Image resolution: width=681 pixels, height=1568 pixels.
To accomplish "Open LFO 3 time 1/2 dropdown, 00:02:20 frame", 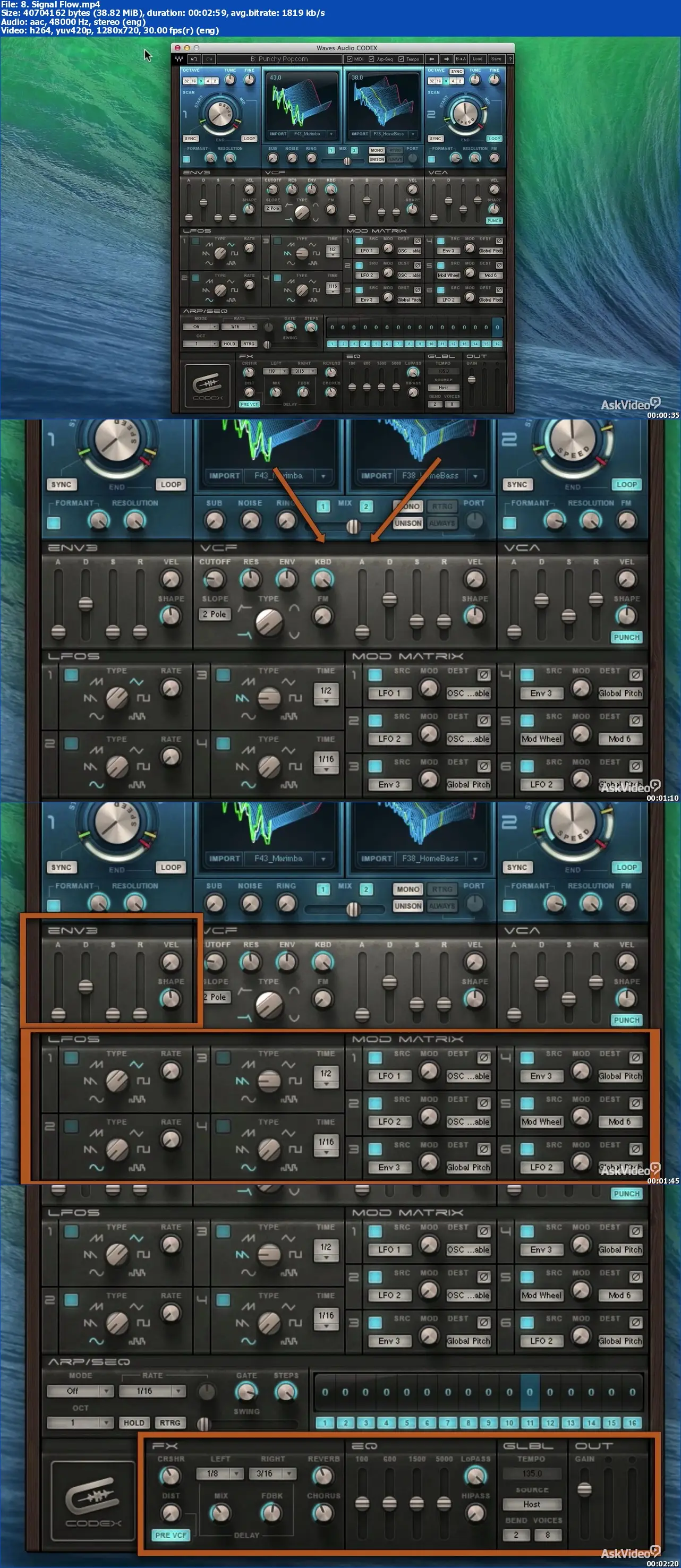I will tap(326, 1251).
